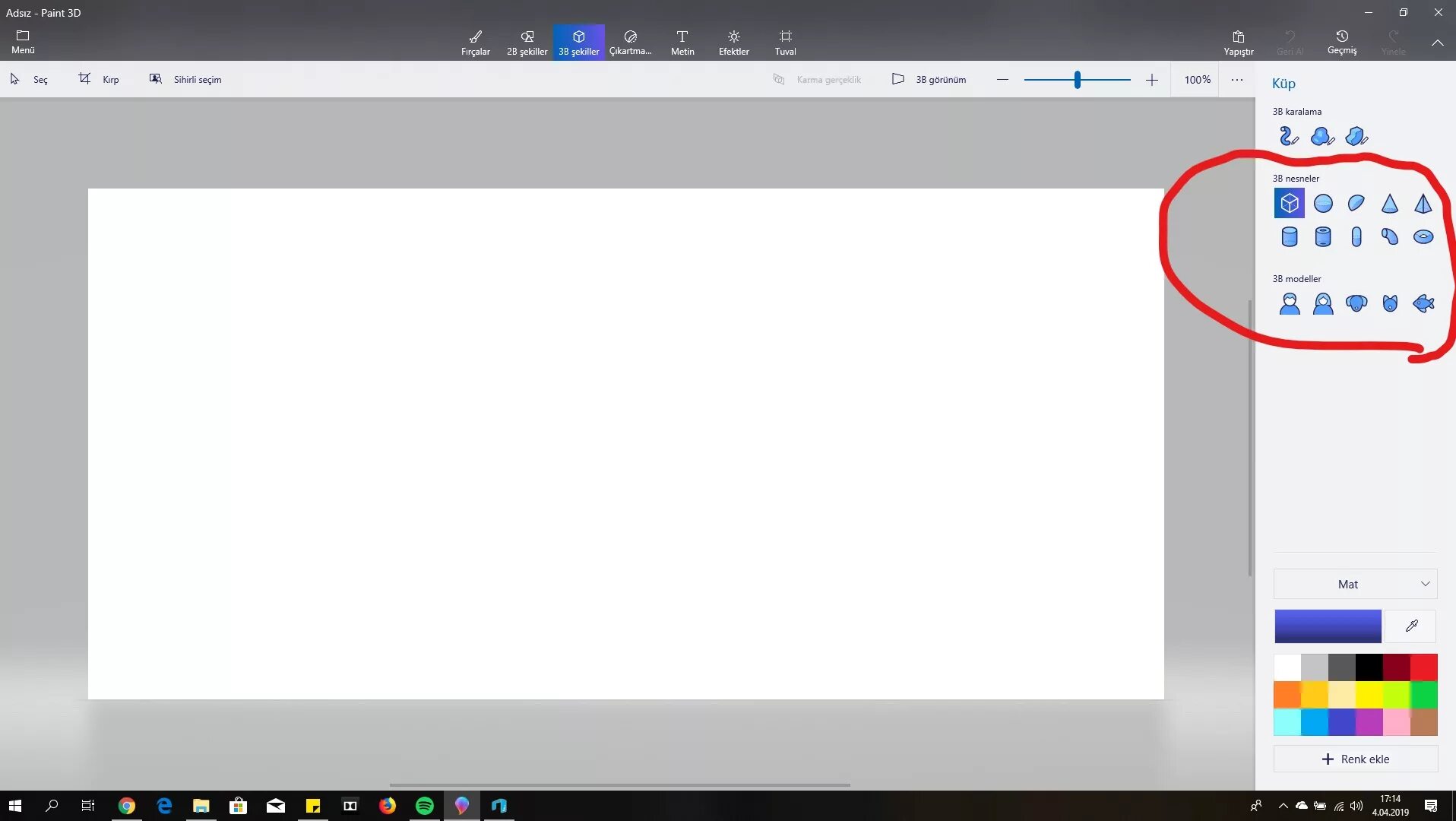Choose the Cylinder 3D object
This screenshot has width=1456, height=821.
(x=1290, y=236)
